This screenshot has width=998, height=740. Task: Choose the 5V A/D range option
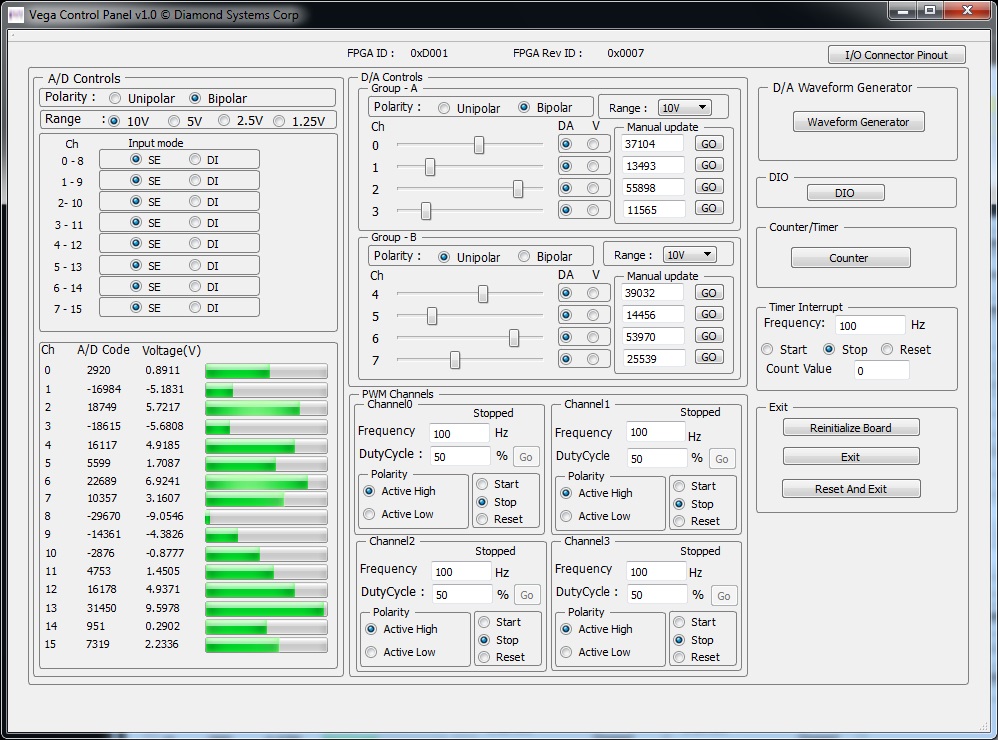(x=174, y=121)
